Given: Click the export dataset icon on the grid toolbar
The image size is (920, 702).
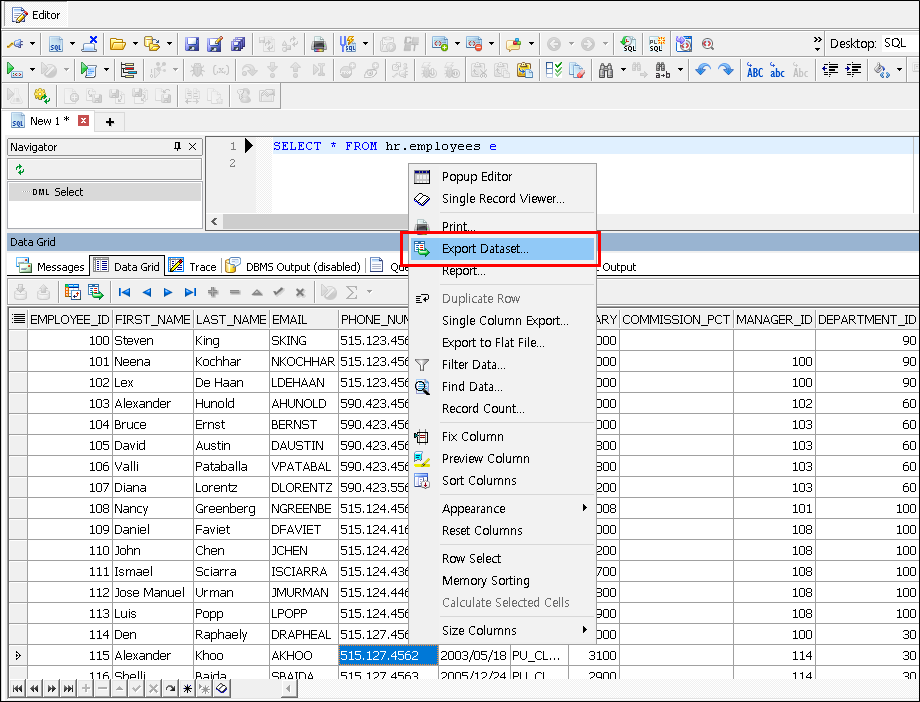Looking at the screenshot, I should [95, 292].
